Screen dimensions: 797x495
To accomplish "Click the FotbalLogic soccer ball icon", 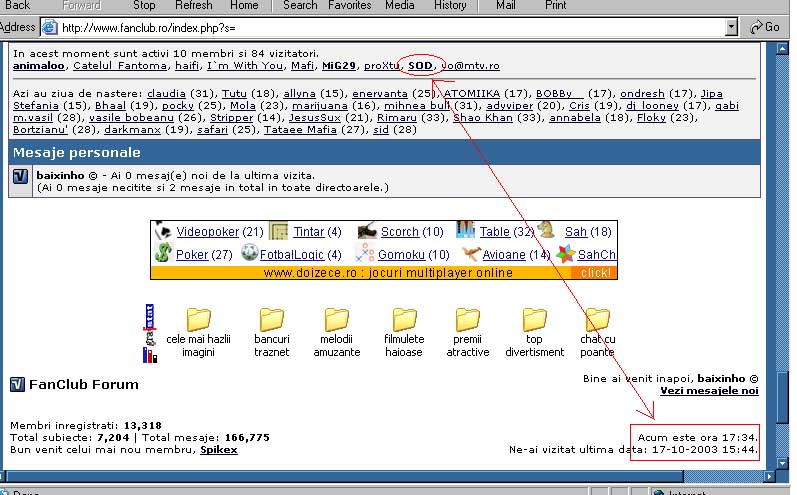I will (250, 254).
